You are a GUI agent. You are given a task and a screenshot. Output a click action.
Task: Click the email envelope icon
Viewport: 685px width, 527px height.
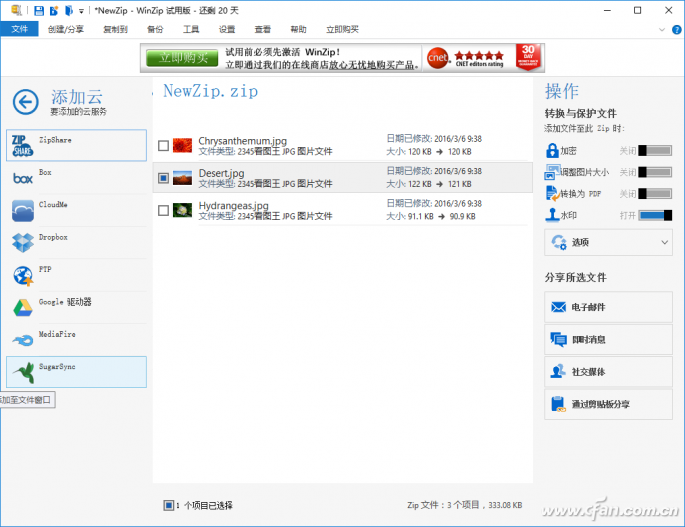(x=558, y=307)
